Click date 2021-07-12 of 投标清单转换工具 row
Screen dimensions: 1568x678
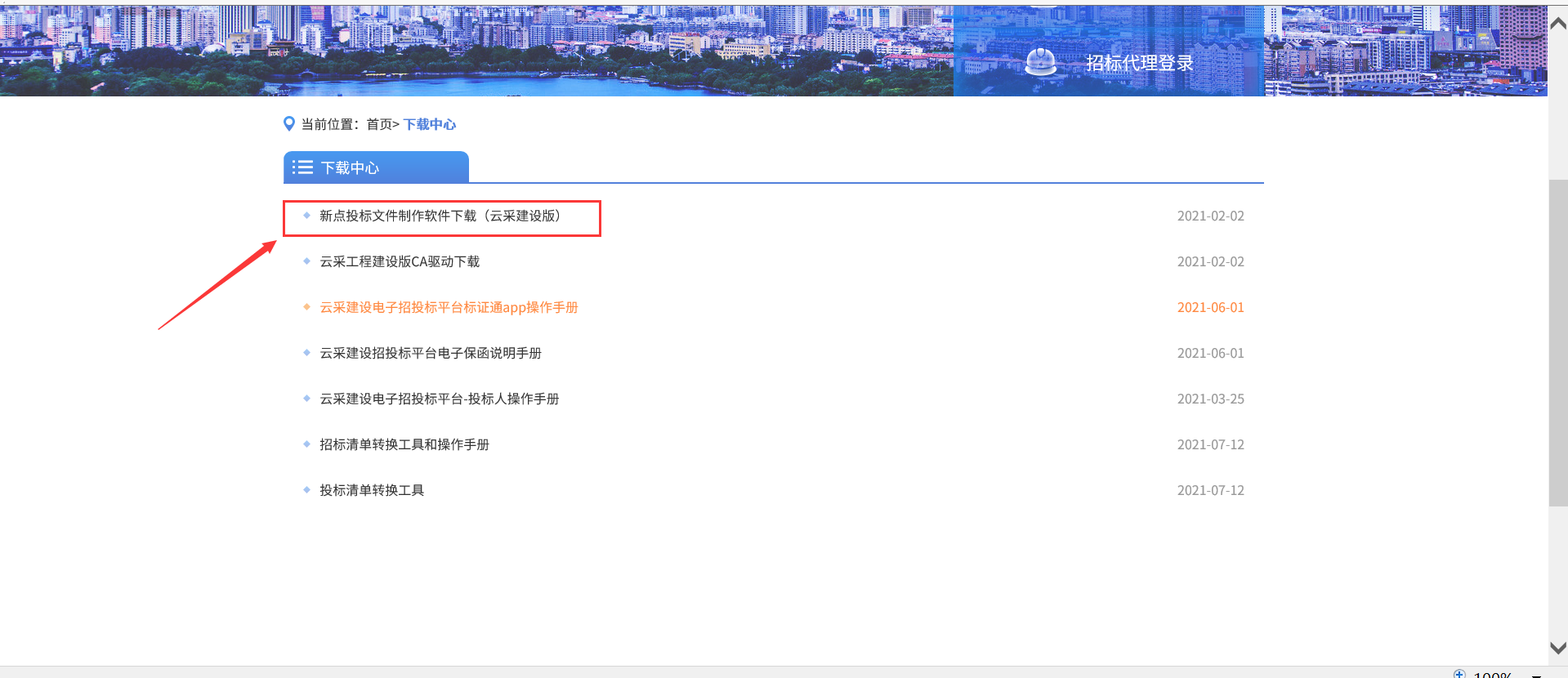pos(1210,490)
